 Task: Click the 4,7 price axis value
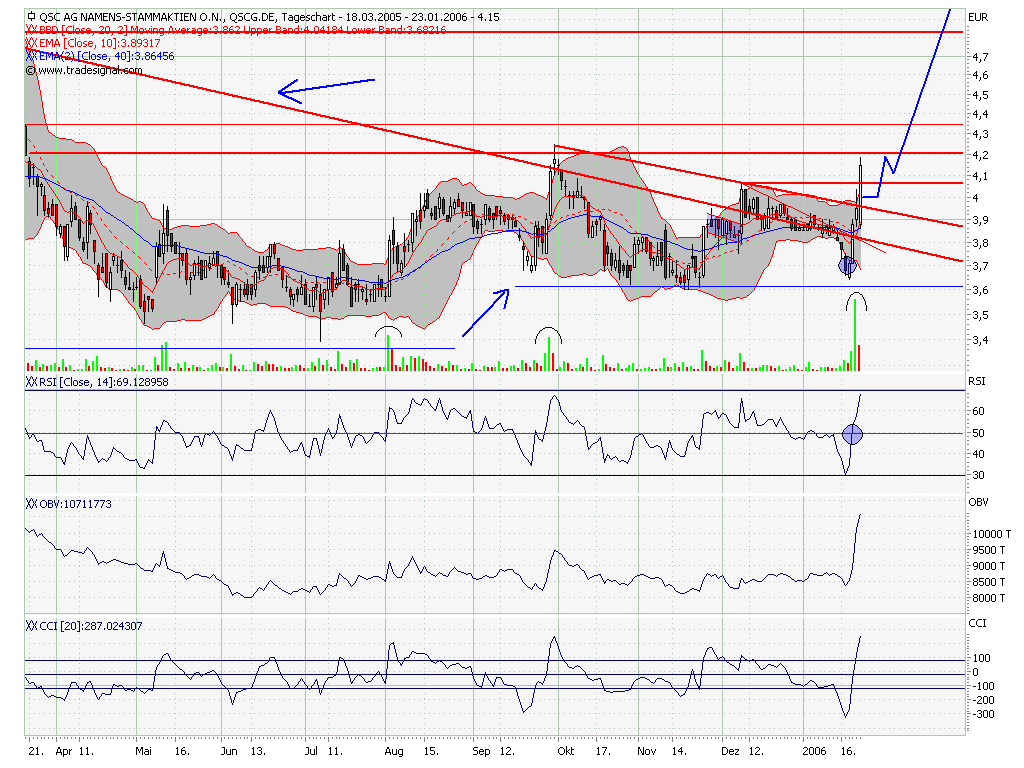980,57
